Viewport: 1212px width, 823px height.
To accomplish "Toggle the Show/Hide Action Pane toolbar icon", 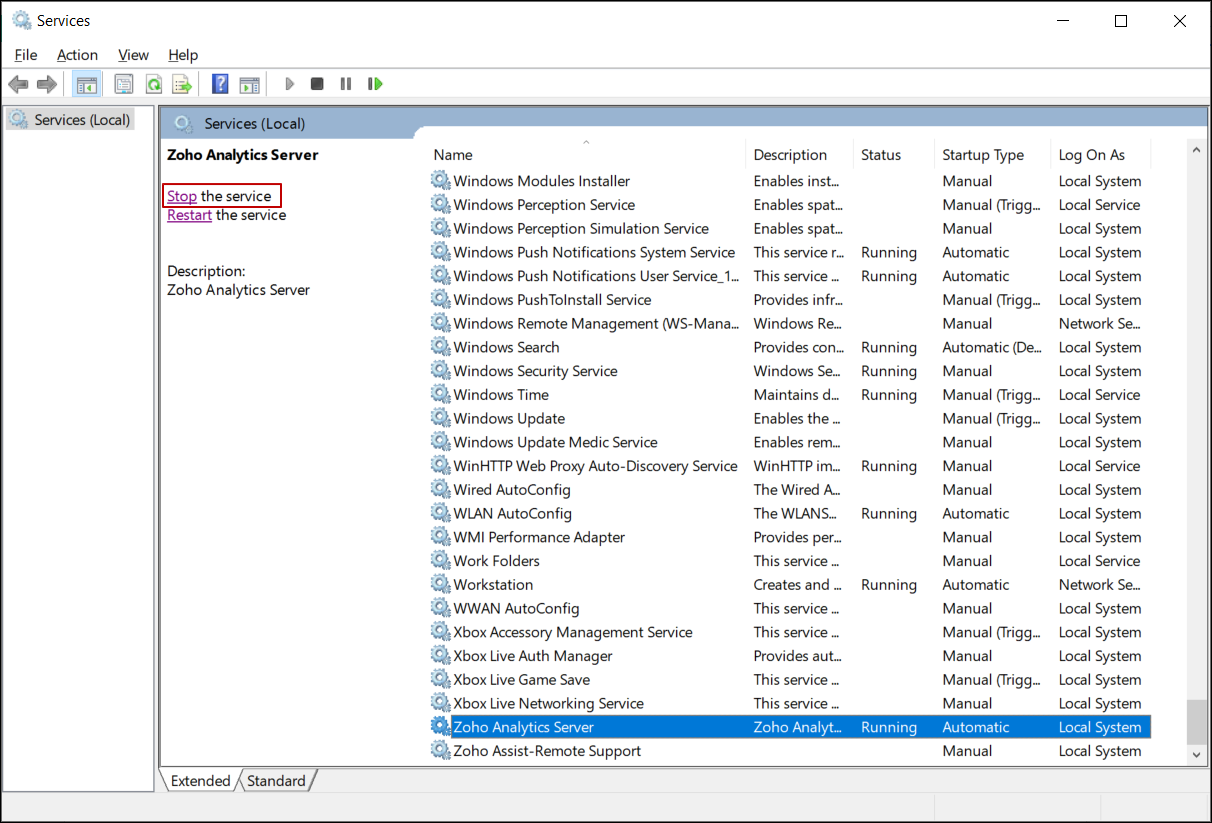I will (x=249, y=84).
